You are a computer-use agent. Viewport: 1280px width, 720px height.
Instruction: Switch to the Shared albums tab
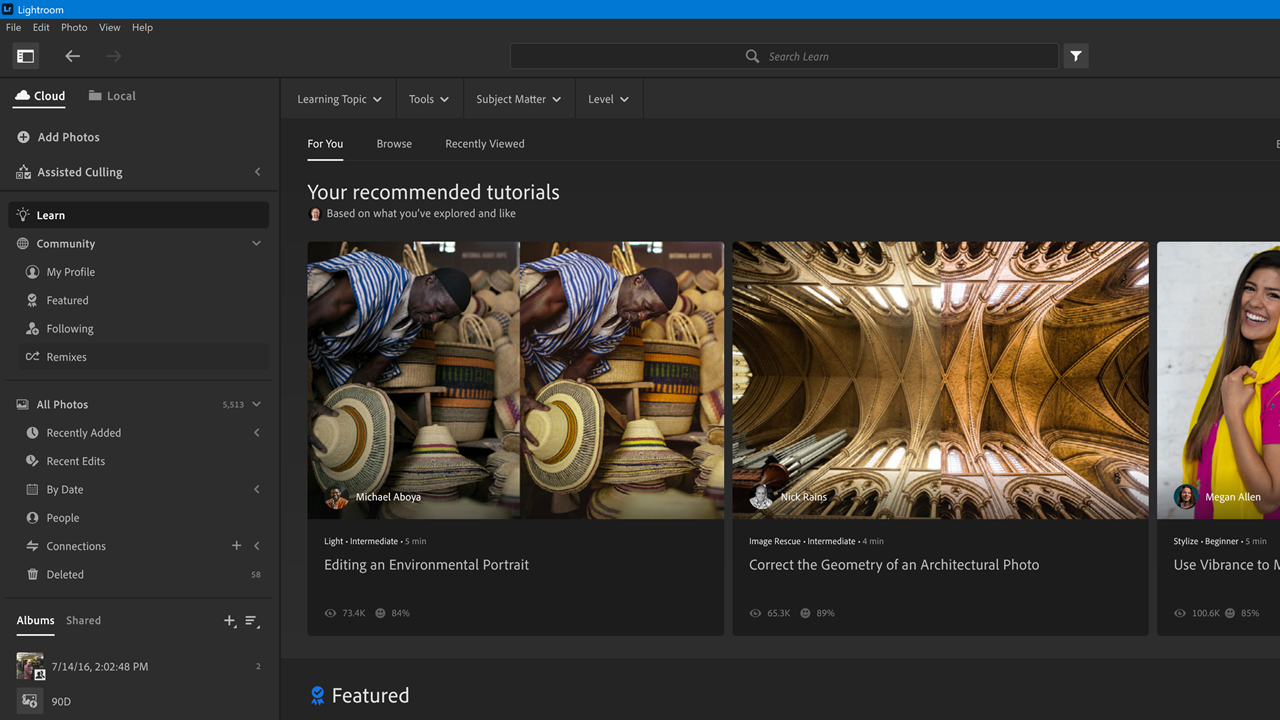pyautogui.click(x=83, y=621)
